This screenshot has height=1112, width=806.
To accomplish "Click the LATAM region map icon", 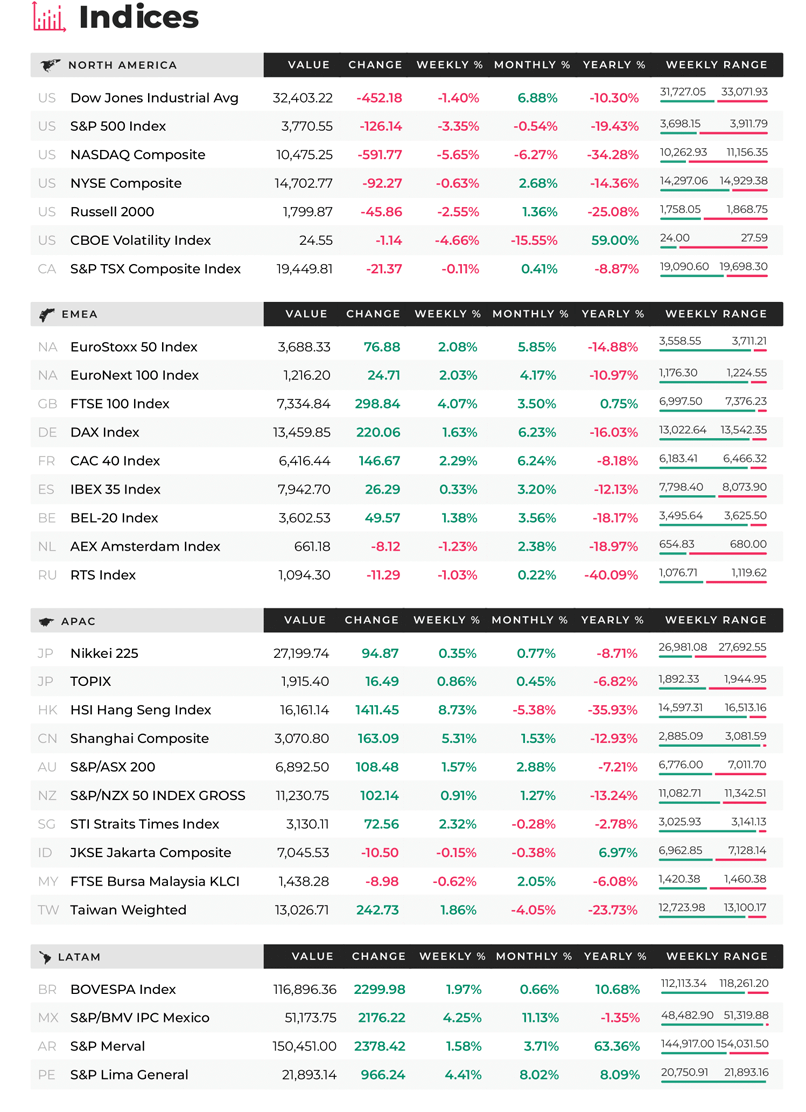I will click(45, 957).
